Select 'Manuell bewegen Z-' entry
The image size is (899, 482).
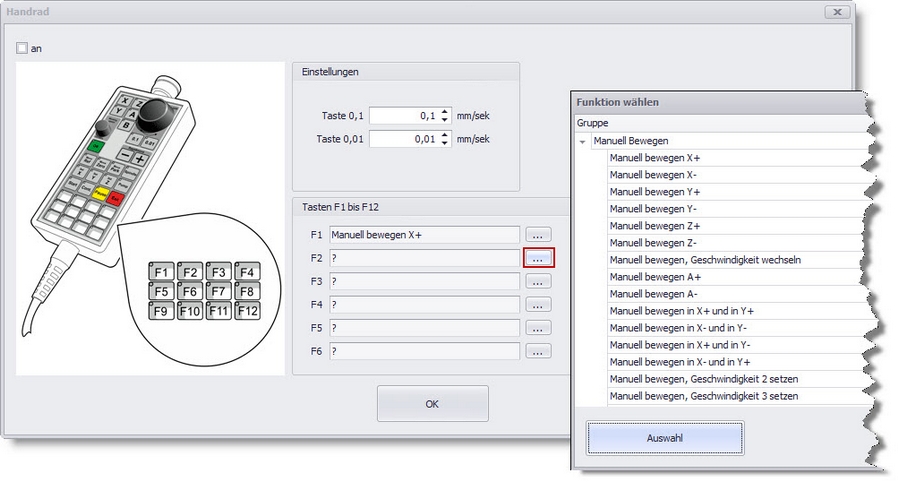(x=653, y=243)
